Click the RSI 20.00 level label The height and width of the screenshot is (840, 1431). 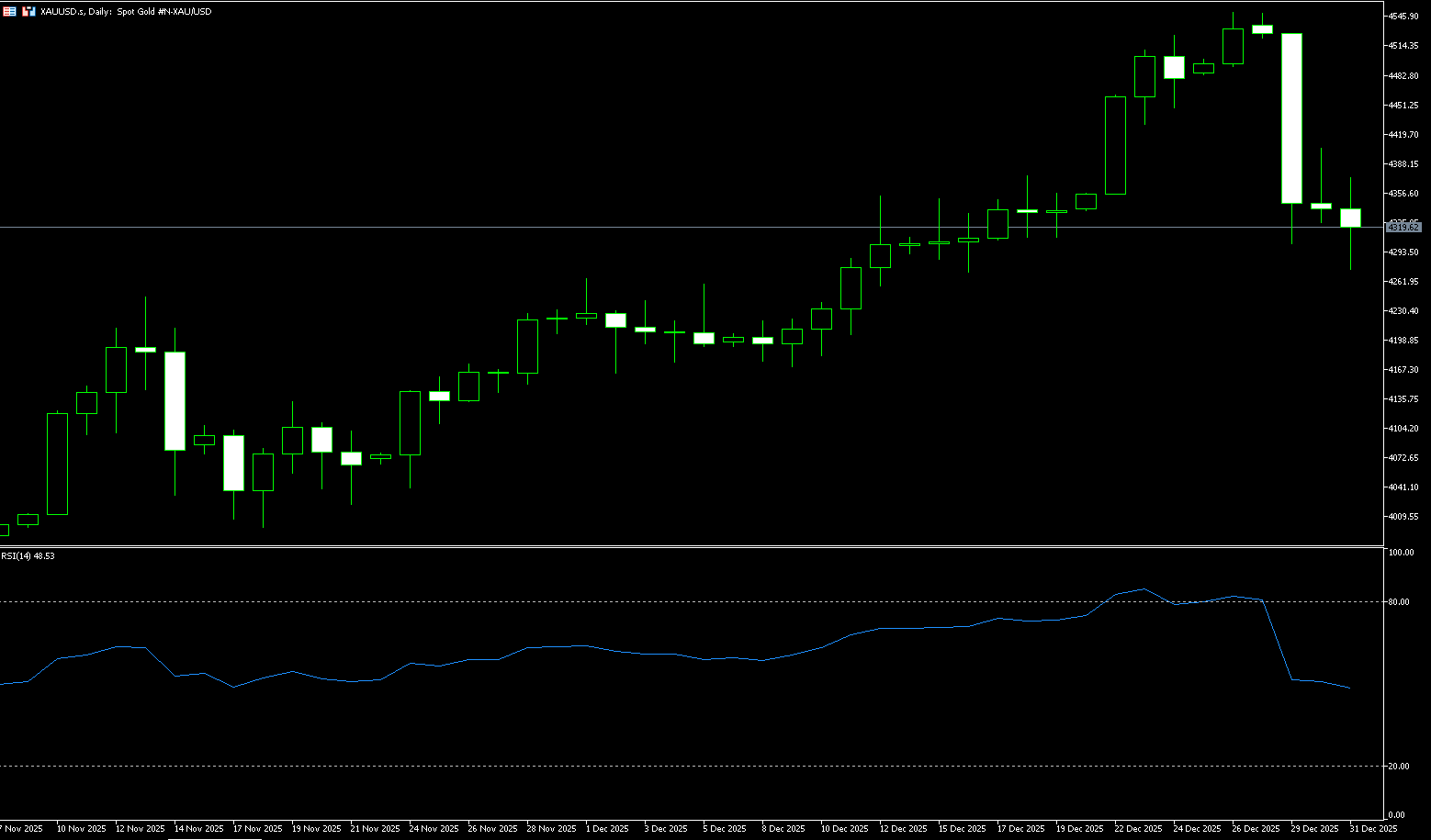tap(1399, 767)
